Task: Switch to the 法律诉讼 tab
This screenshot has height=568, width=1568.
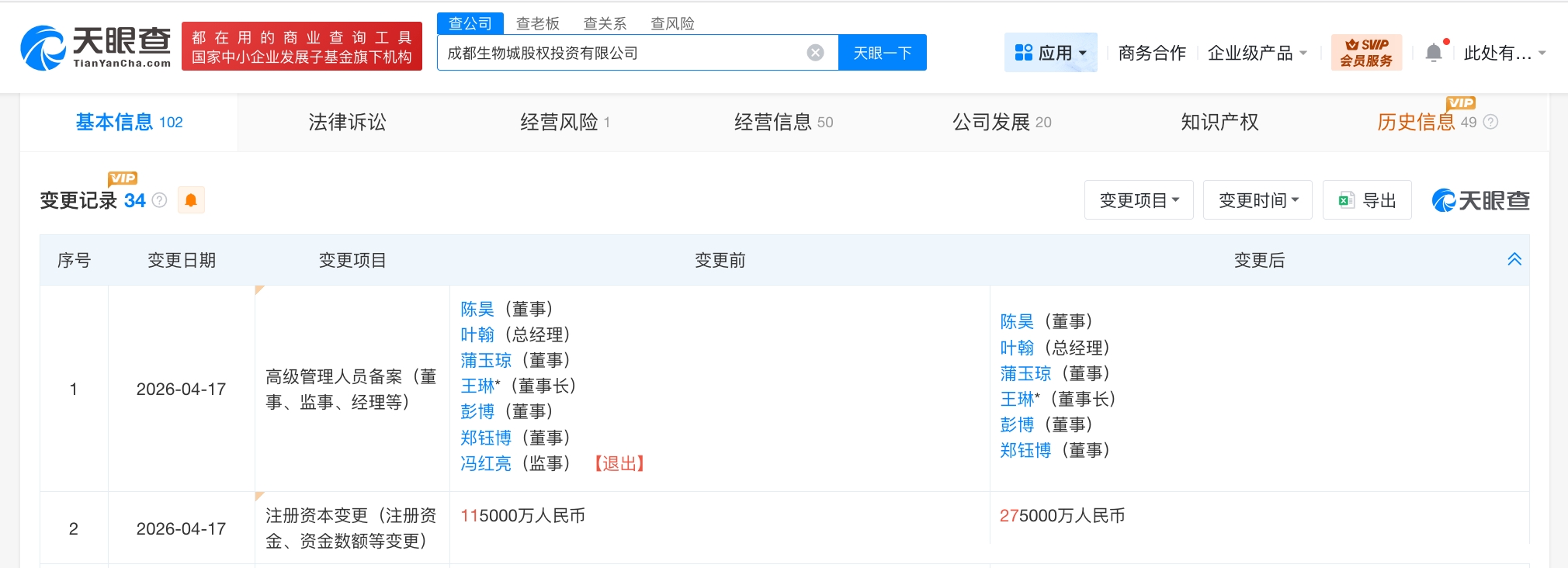Action: pos(347,122)
